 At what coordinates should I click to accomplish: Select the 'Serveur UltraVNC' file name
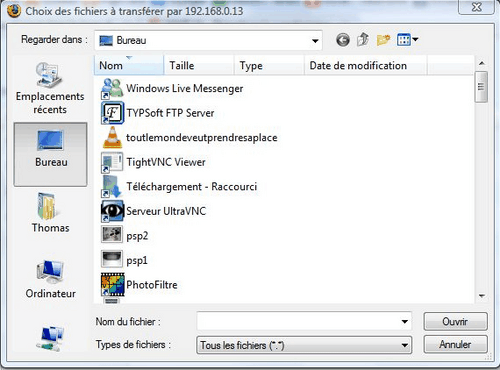[x=166, y=211]
